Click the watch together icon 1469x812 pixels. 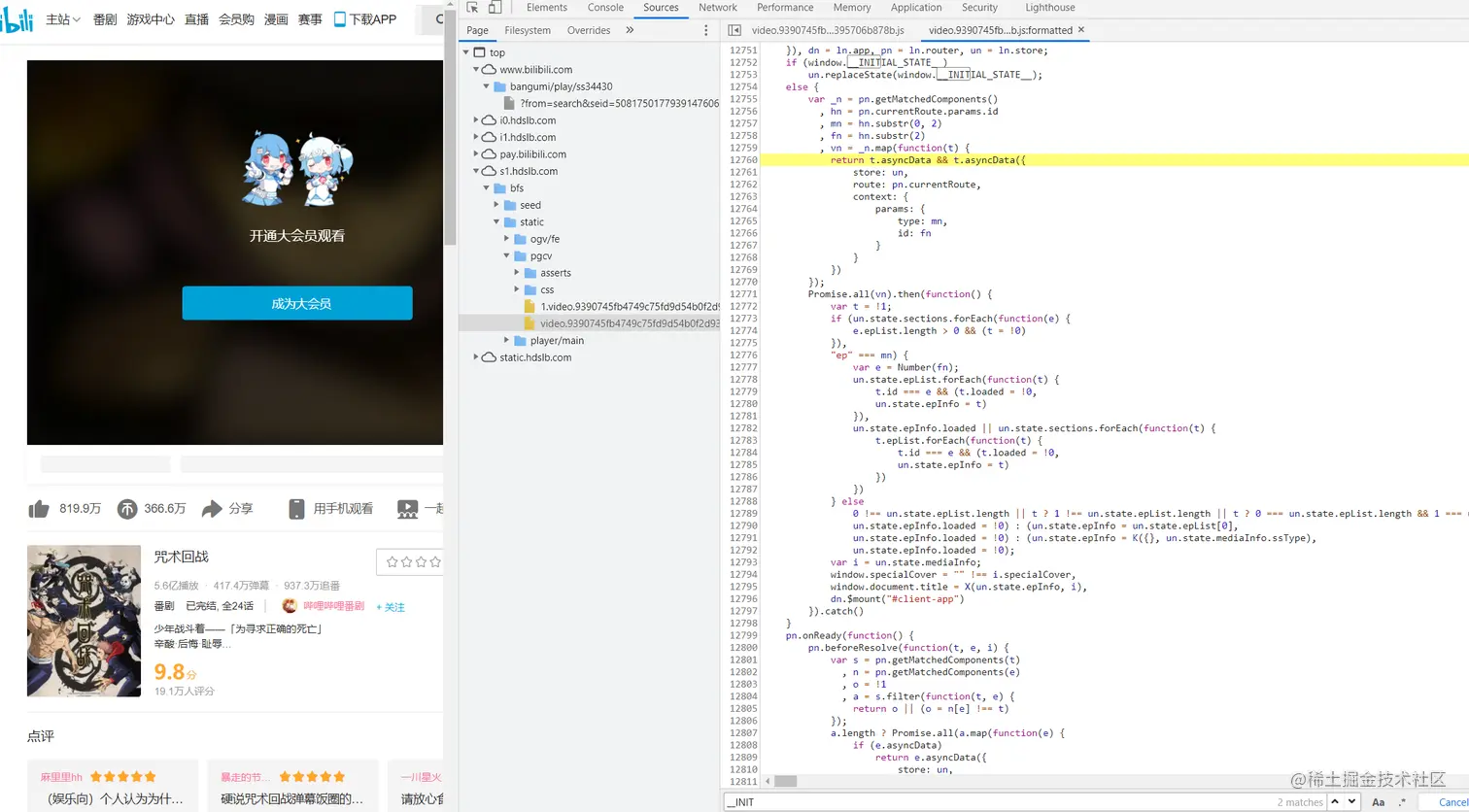[407, 508]
